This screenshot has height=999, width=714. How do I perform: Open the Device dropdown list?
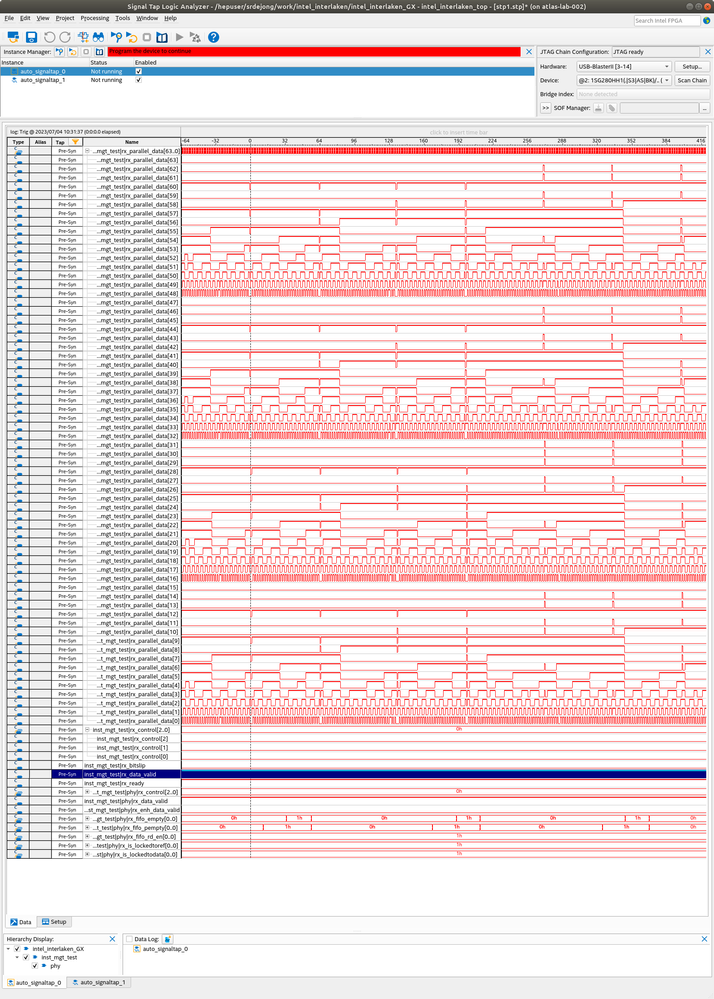pos(624,80)
